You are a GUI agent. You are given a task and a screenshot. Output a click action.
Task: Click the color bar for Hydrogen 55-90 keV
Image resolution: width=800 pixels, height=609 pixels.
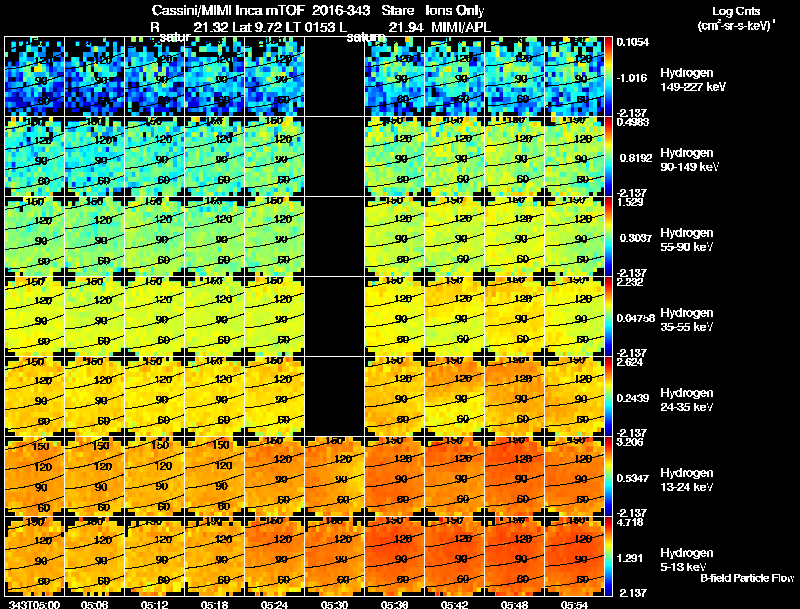(608, 237)
